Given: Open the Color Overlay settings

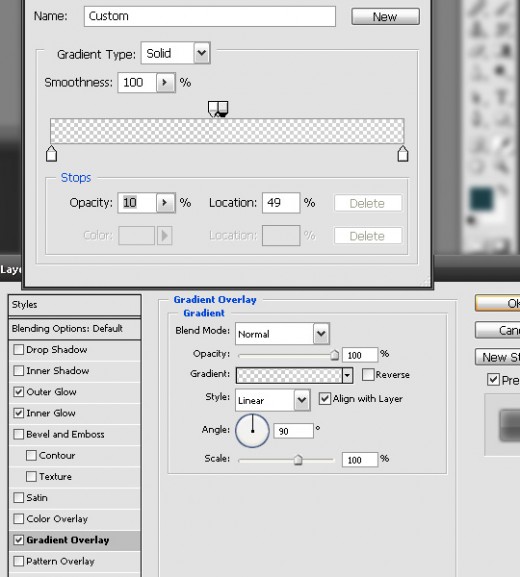Looking at the screenshot, I should [x=57, y=519].
